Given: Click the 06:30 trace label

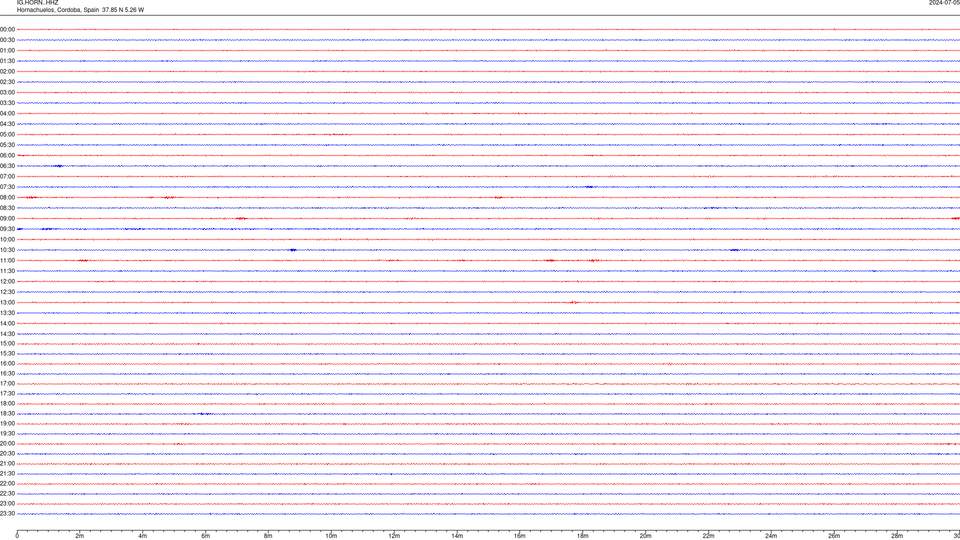Looking at the screenshot, I should 7,166.
